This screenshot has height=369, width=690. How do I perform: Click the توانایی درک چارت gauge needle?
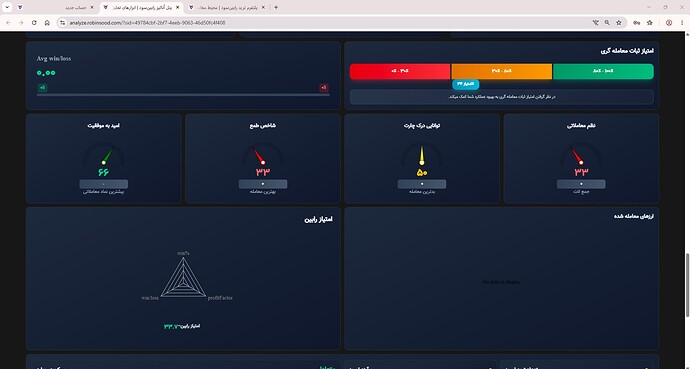point(422,155)
